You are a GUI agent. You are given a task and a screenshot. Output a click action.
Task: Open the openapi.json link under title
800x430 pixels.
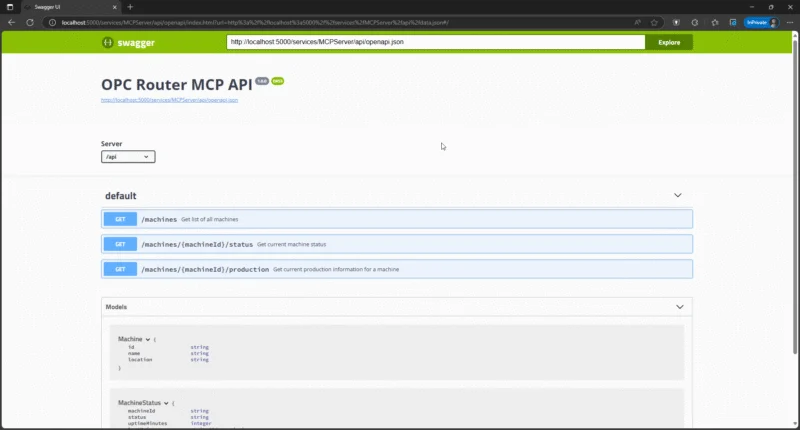pos(169,100)
